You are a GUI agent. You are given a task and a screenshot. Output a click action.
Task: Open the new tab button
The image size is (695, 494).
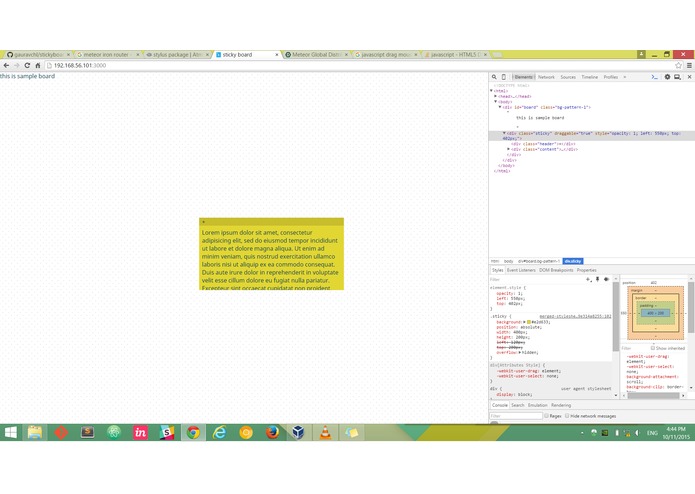click(x=497, y=54)
